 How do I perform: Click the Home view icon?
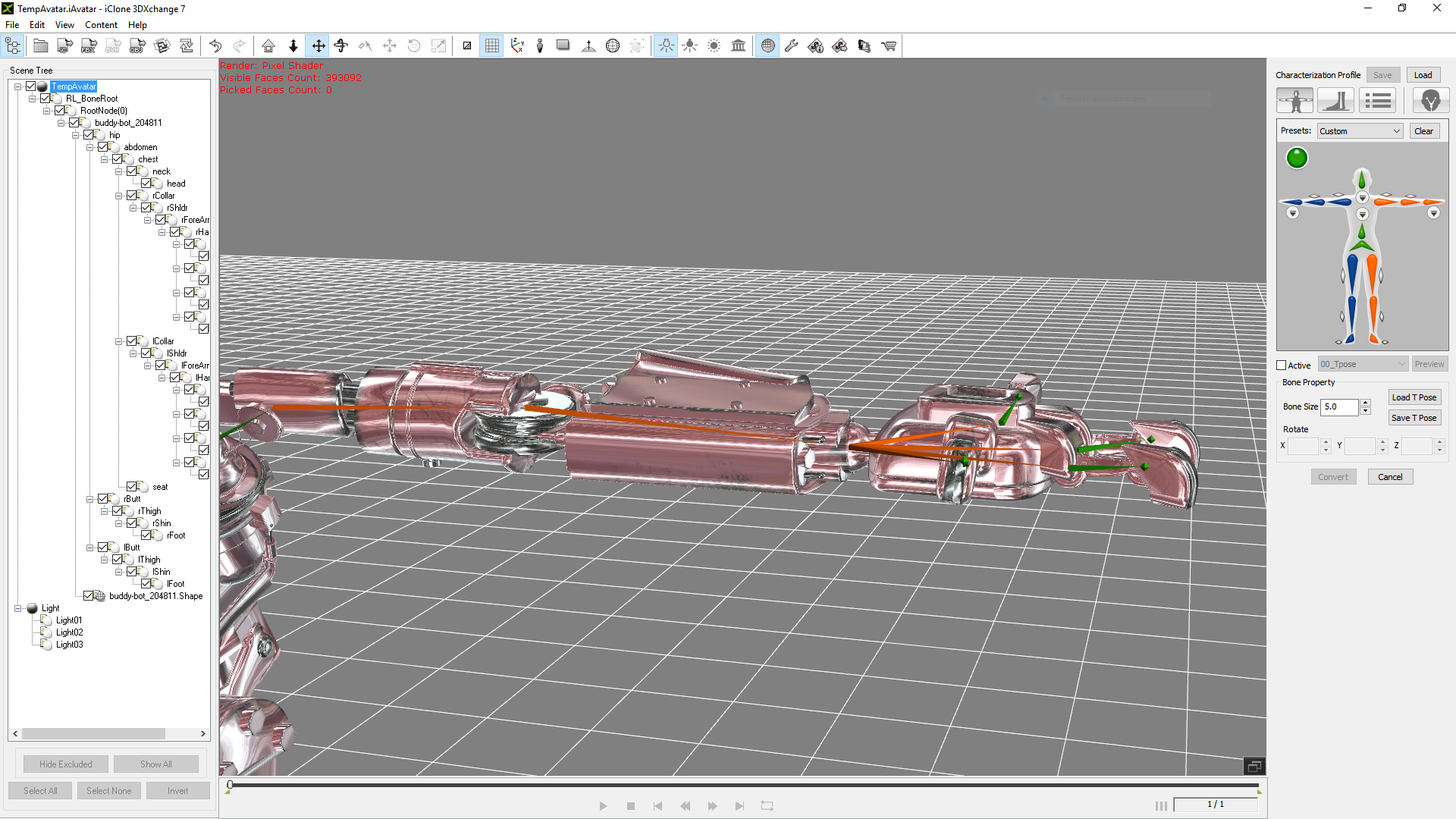268,46
